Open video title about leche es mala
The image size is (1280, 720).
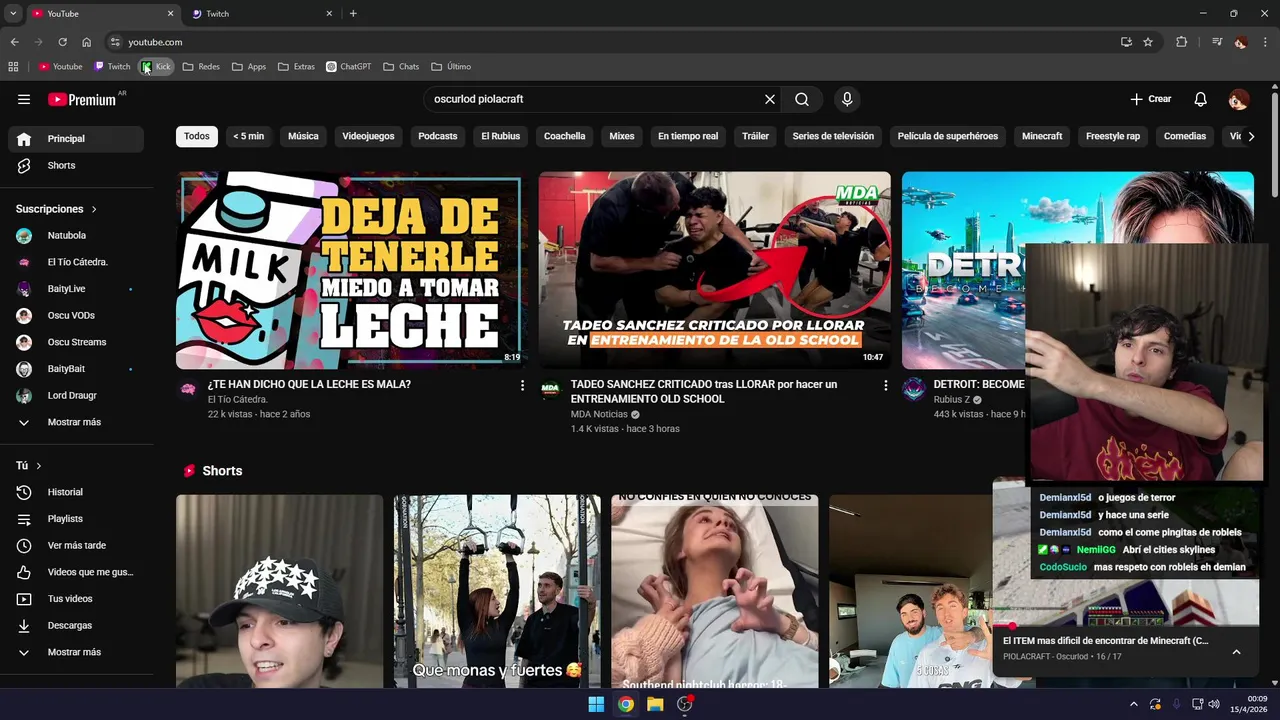pyautogui.click(x=309, y=384)
